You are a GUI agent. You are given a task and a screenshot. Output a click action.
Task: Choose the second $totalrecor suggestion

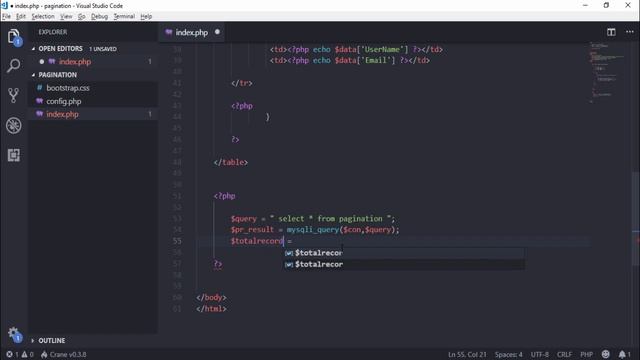[404, 264]
